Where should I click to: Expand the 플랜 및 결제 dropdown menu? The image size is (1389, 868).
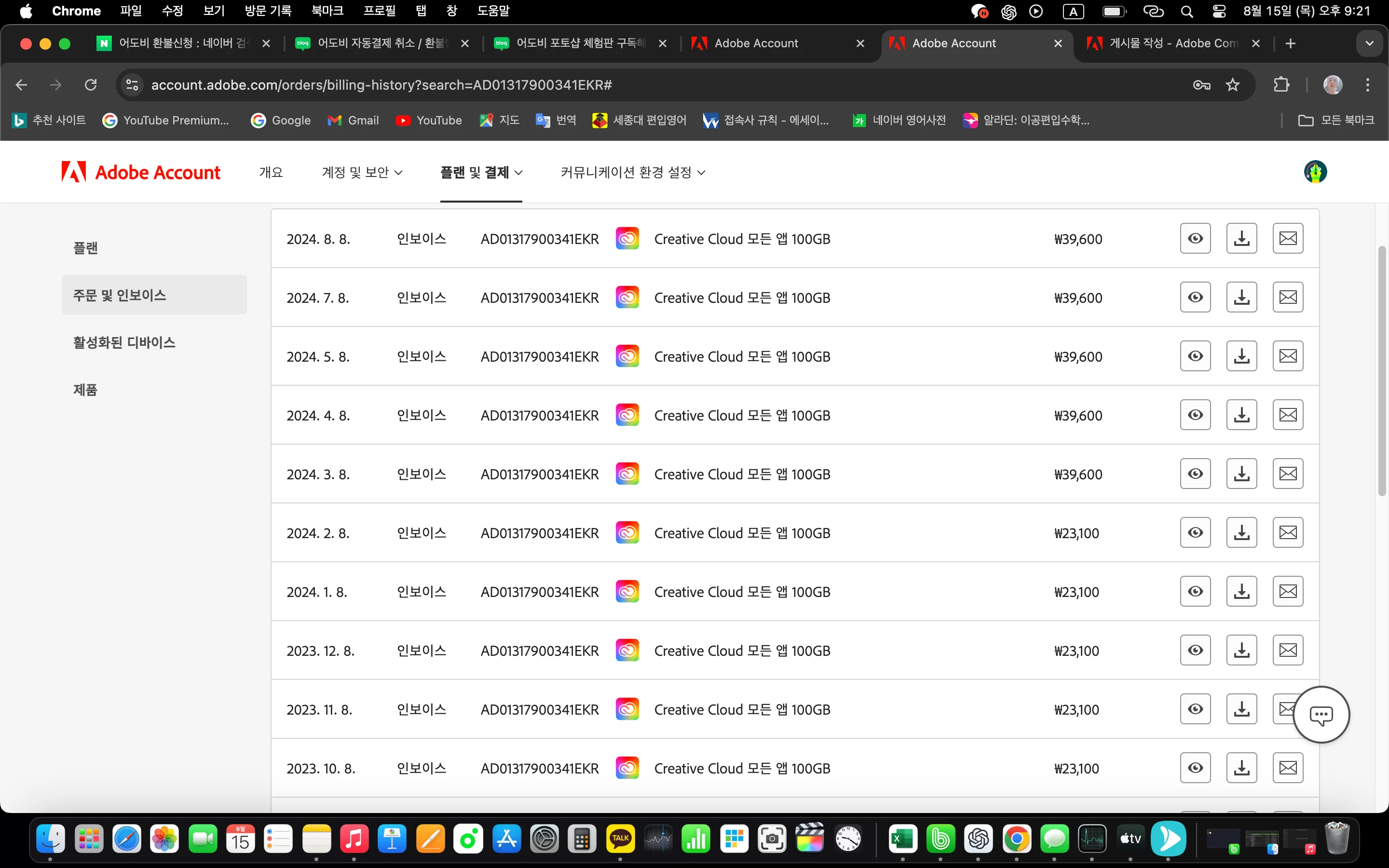pyautogui.click(x=481, y=172)
